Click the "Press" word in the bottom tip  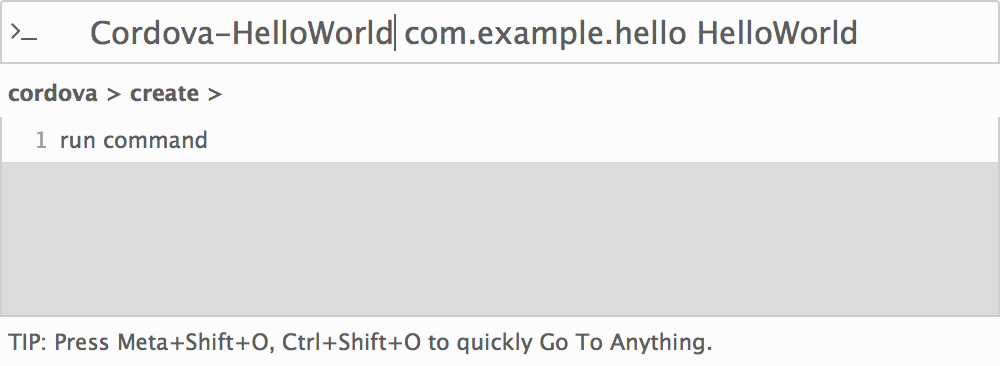tap(82, 342)
